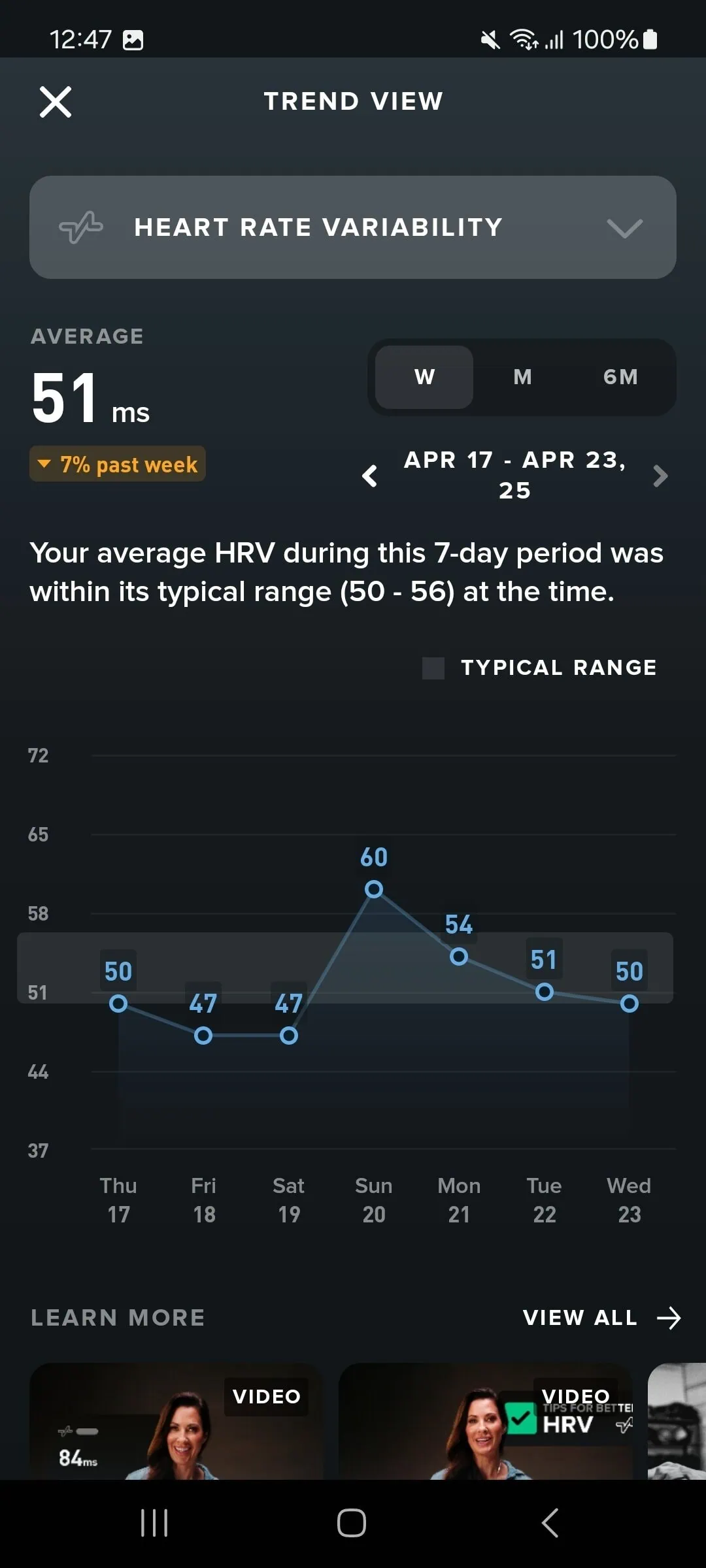Go to the next week arrow

pos(660,476)
